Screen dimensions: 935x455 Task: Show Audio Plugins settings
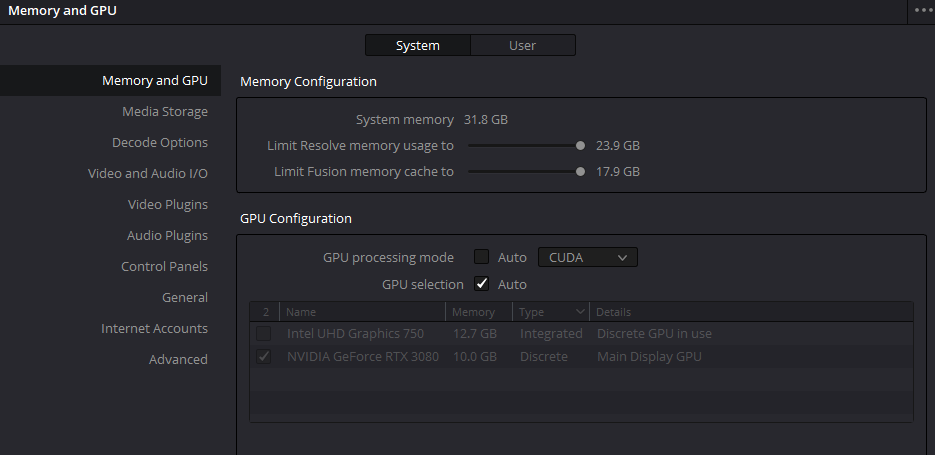point(167,236)
